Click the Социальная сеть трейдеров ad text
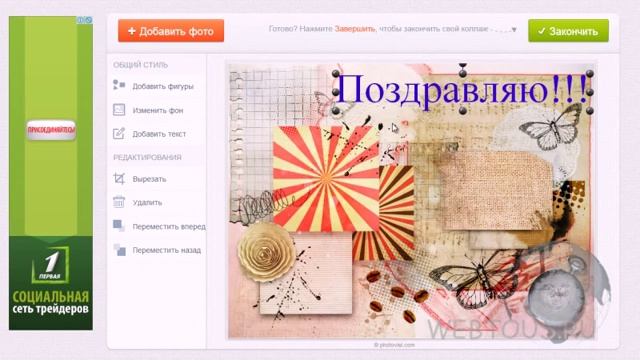Screen dimensions: 640x360 [51, 302]
